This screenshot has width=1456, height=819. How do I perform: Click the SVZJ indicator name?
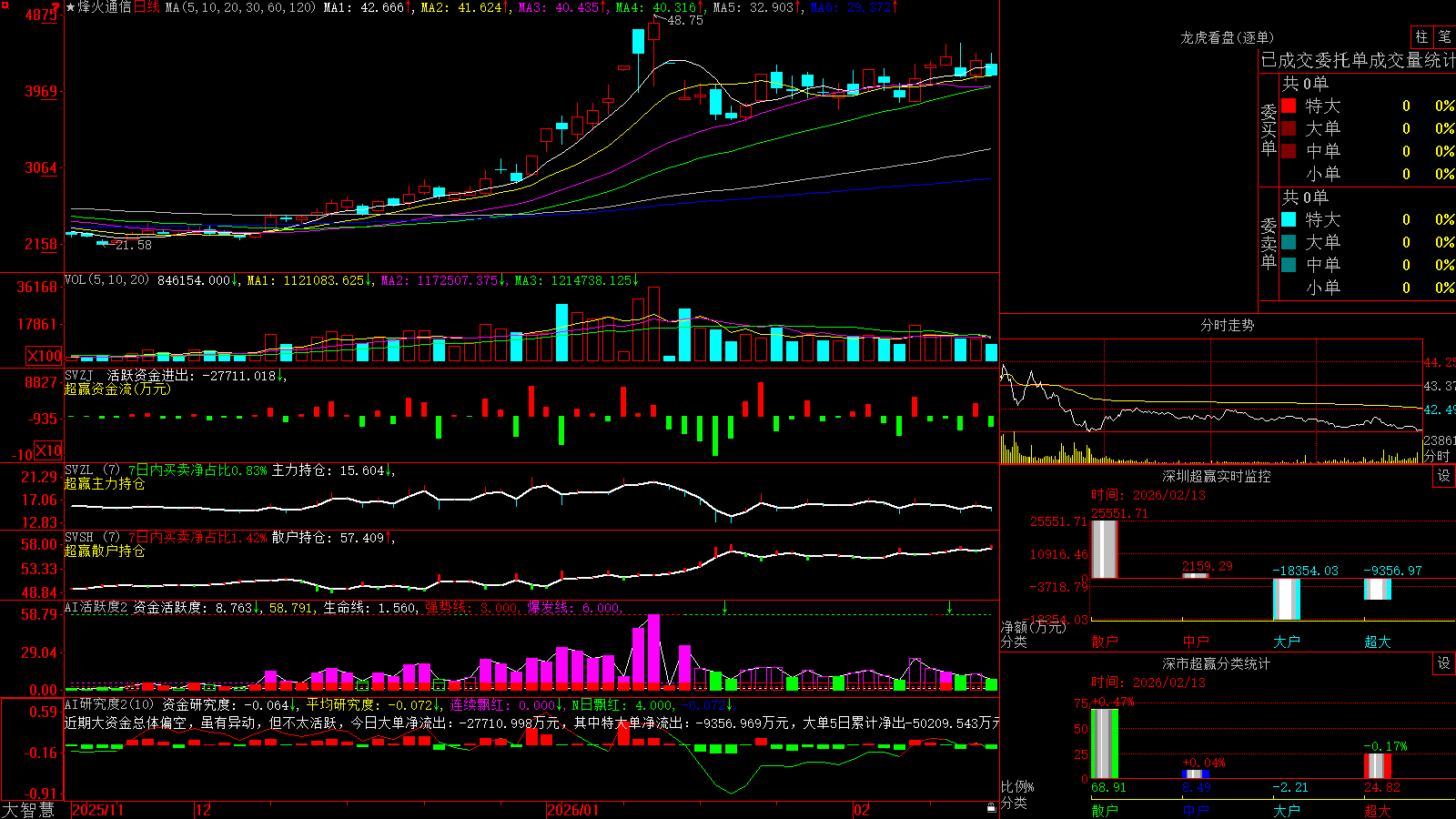[79, 375]
